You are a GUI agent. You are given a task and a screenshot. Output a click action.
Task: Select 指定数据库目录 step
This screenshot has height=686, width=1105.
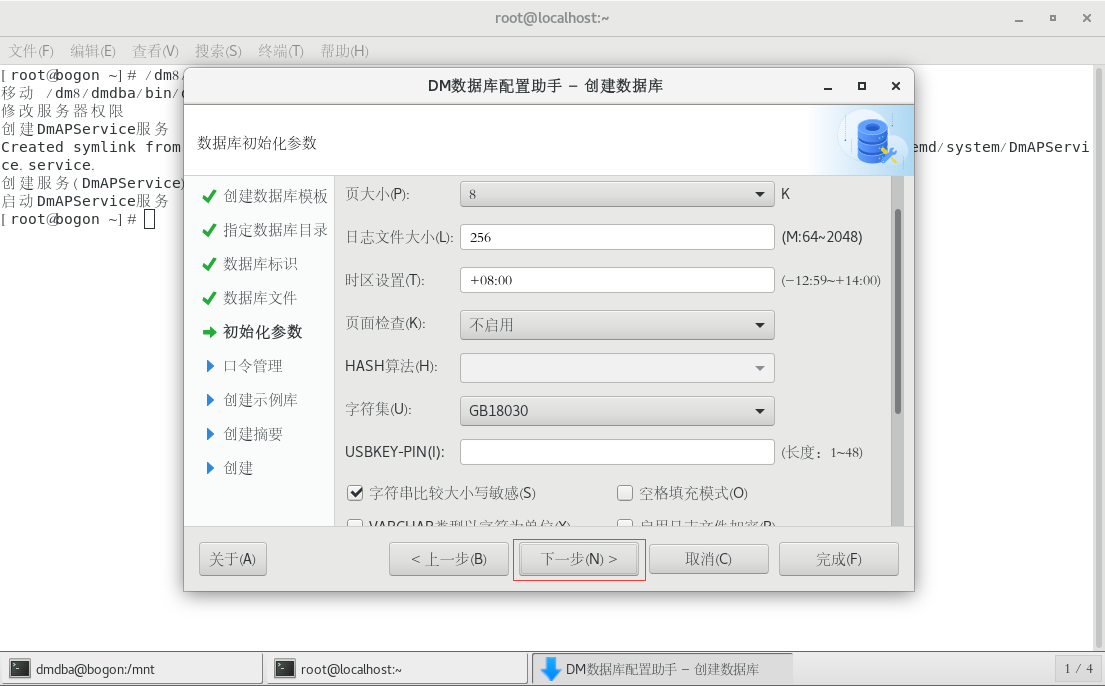(x=276, y=230)
